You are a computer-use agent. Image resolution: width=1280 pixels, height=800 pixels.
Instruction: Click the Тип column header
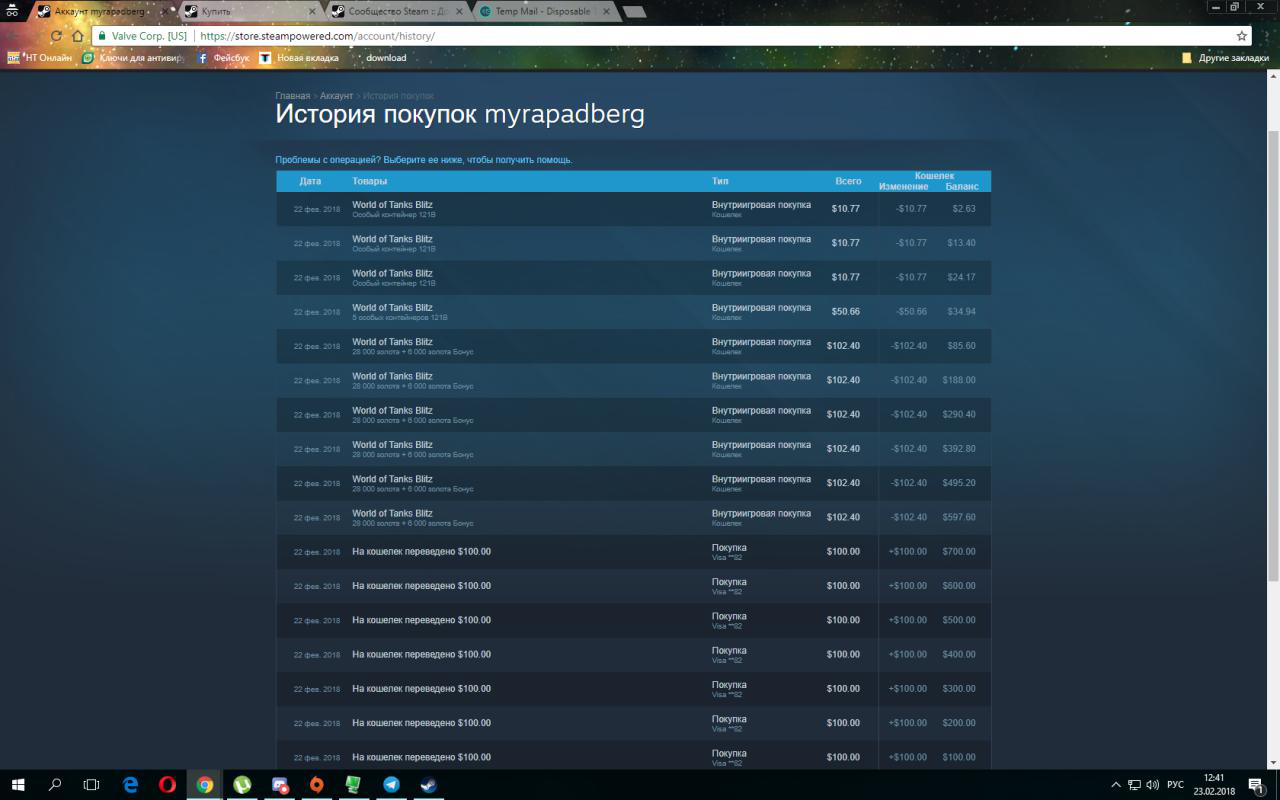pos(720,181)
